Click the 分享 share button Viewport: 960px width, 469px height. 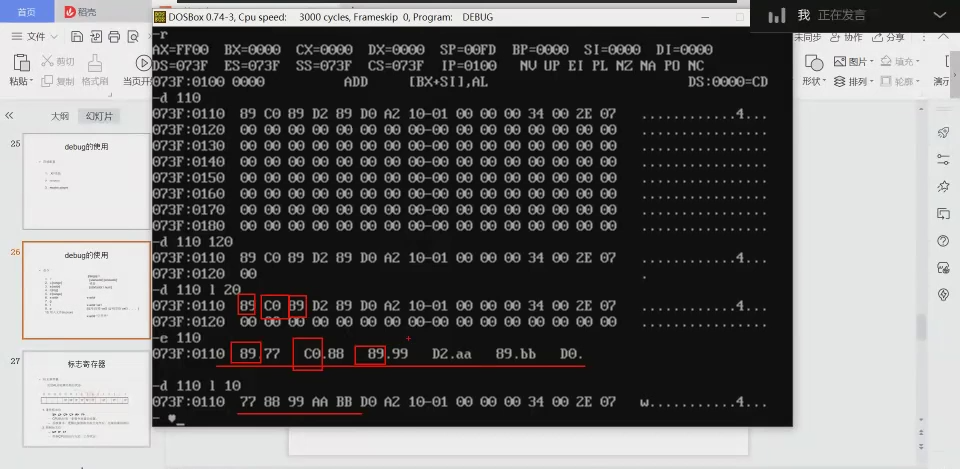click(x=888, y=37)
